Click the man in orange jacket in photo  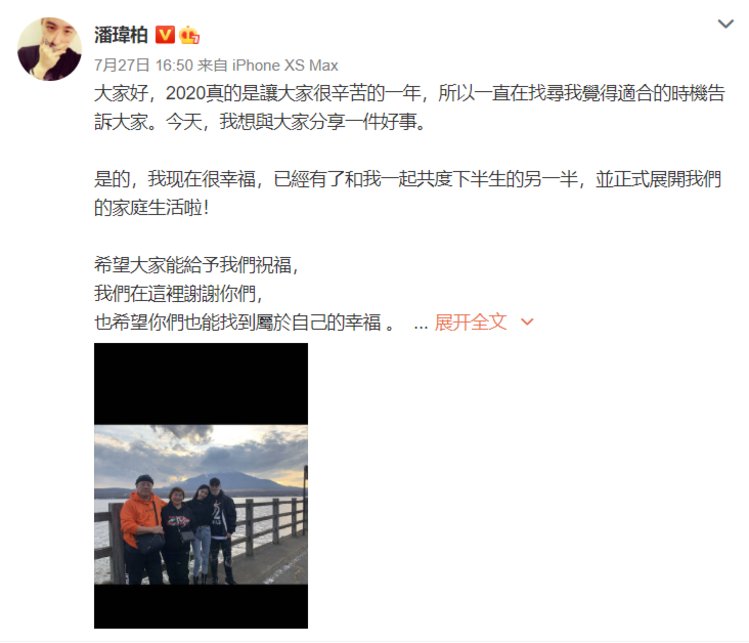point(141,529)
